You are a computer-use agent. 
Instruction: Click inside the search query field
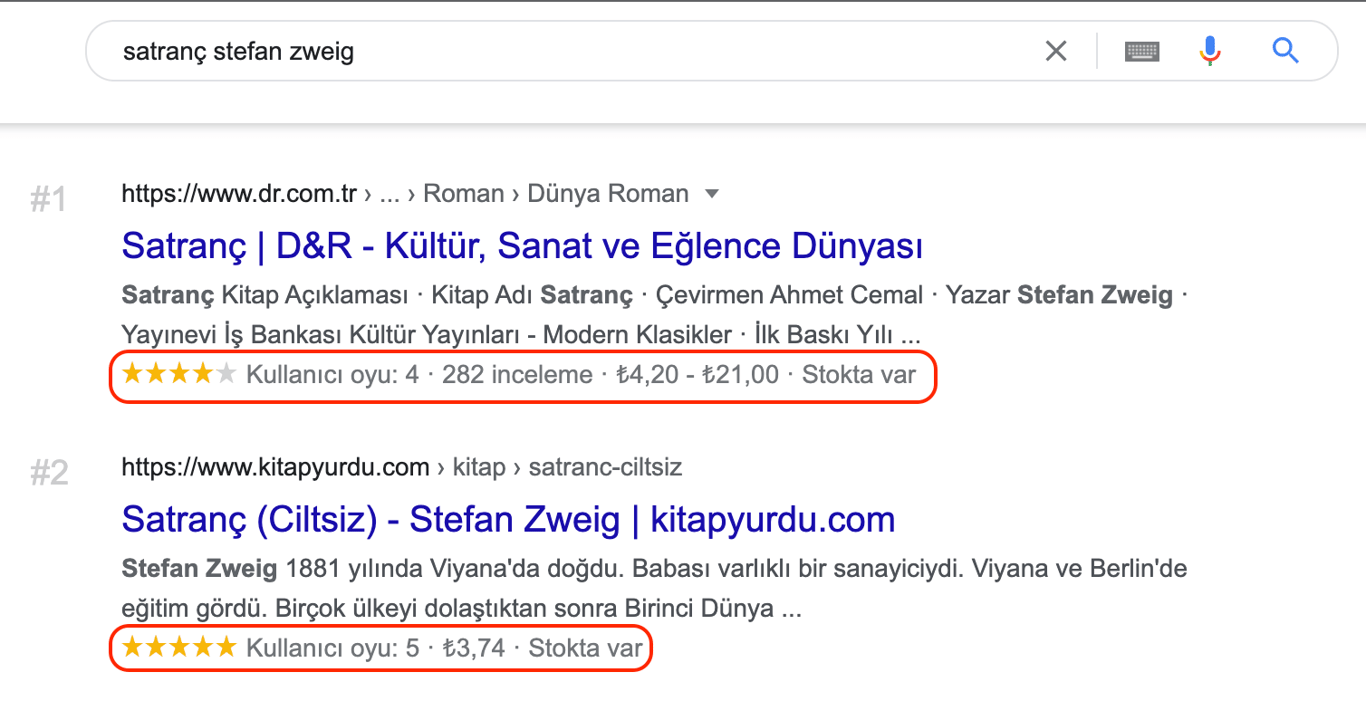pos(400,50)
